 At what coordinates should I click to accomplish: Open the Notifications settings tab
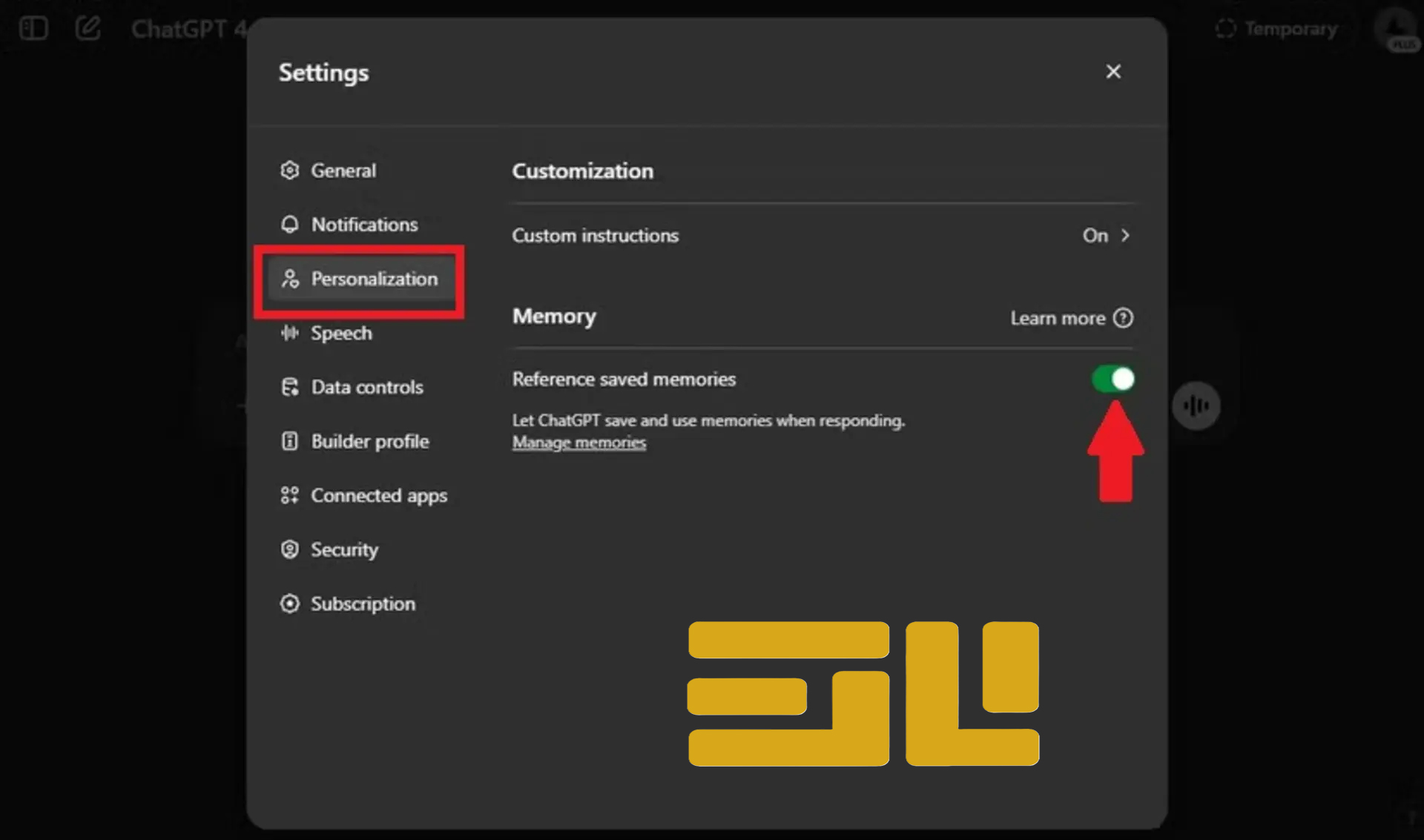tap(363, 224)
